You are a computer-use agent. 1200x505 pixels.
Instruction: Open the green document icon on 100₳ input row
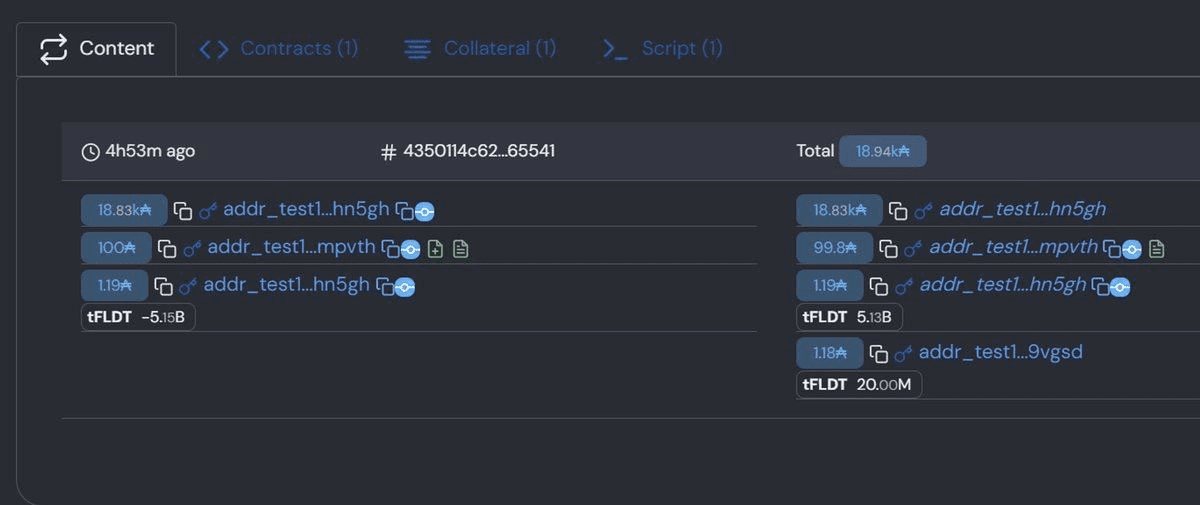click(460, 249)
